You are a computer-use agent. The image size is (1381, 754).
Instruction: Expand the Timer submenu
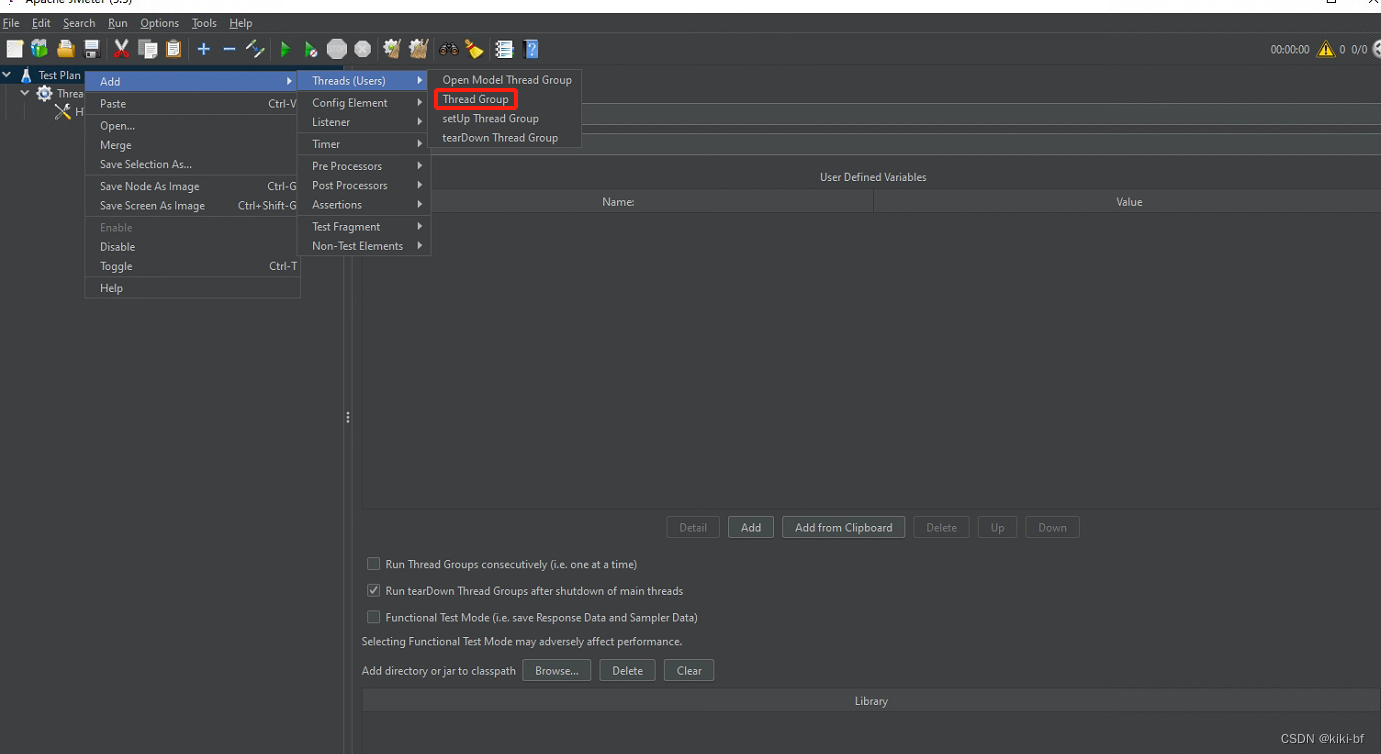[364, 144]
